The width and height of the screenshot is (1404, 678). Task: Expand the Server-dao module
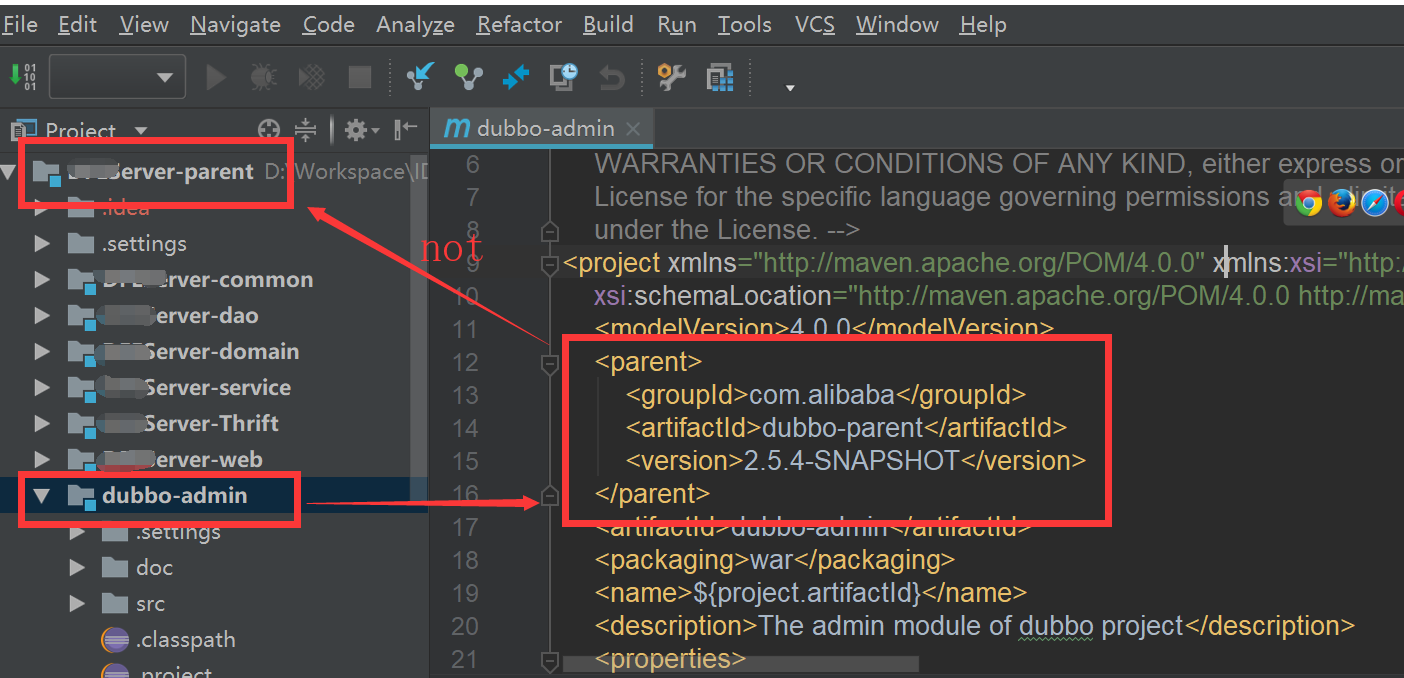tap(42, 316)
